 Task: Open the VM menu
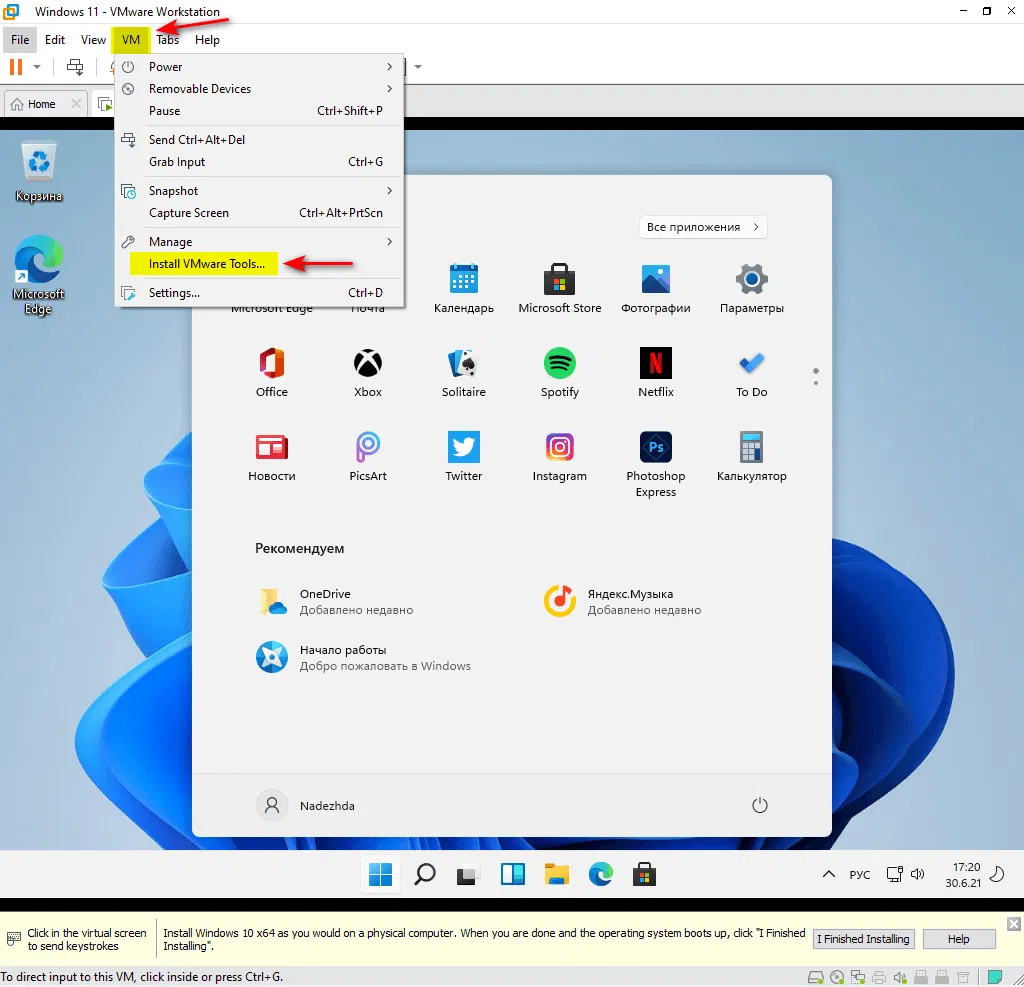click(131, 40)
